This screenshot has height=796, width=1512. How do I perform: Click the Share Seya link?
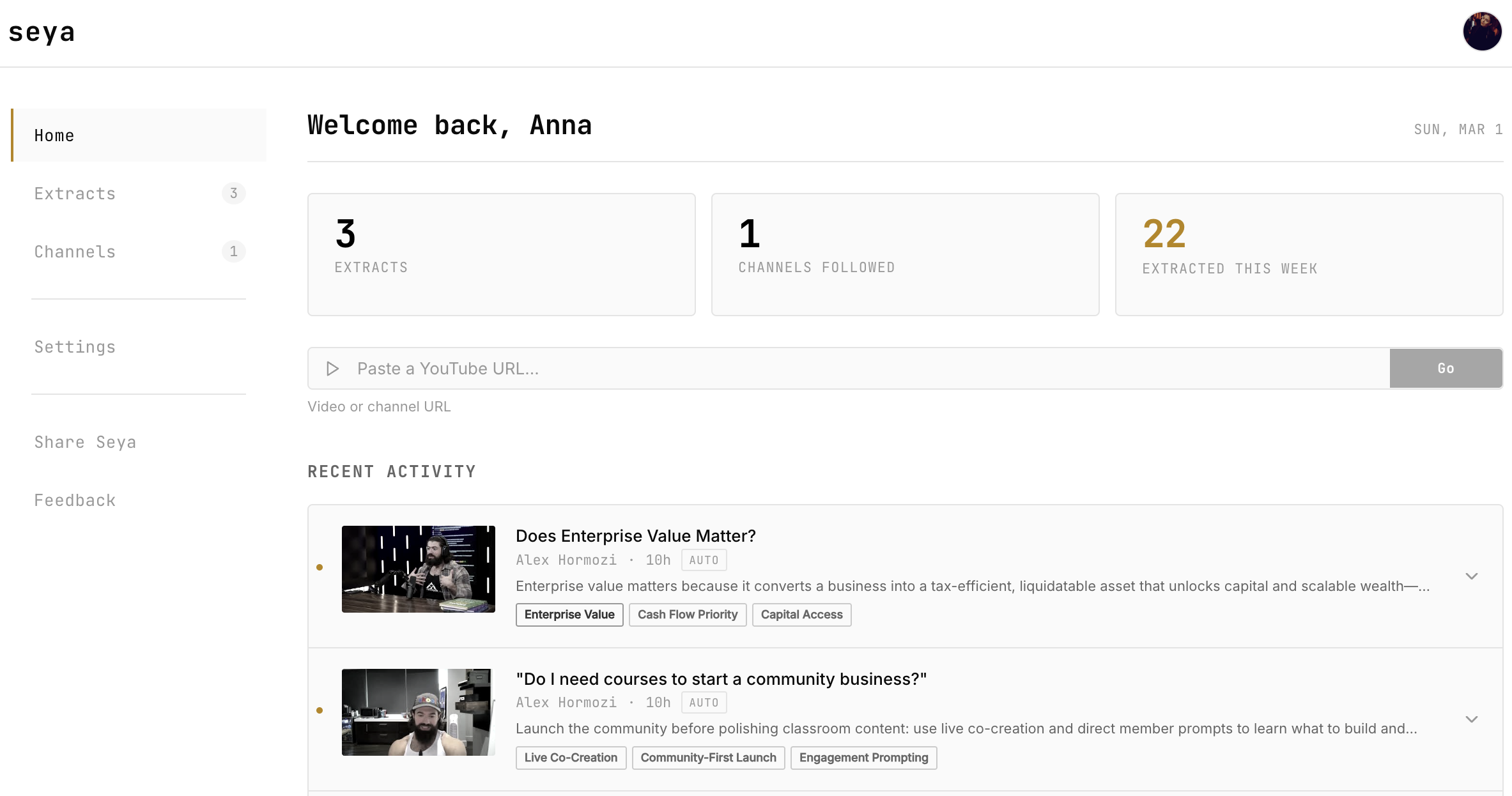click(x=85, y=442)
